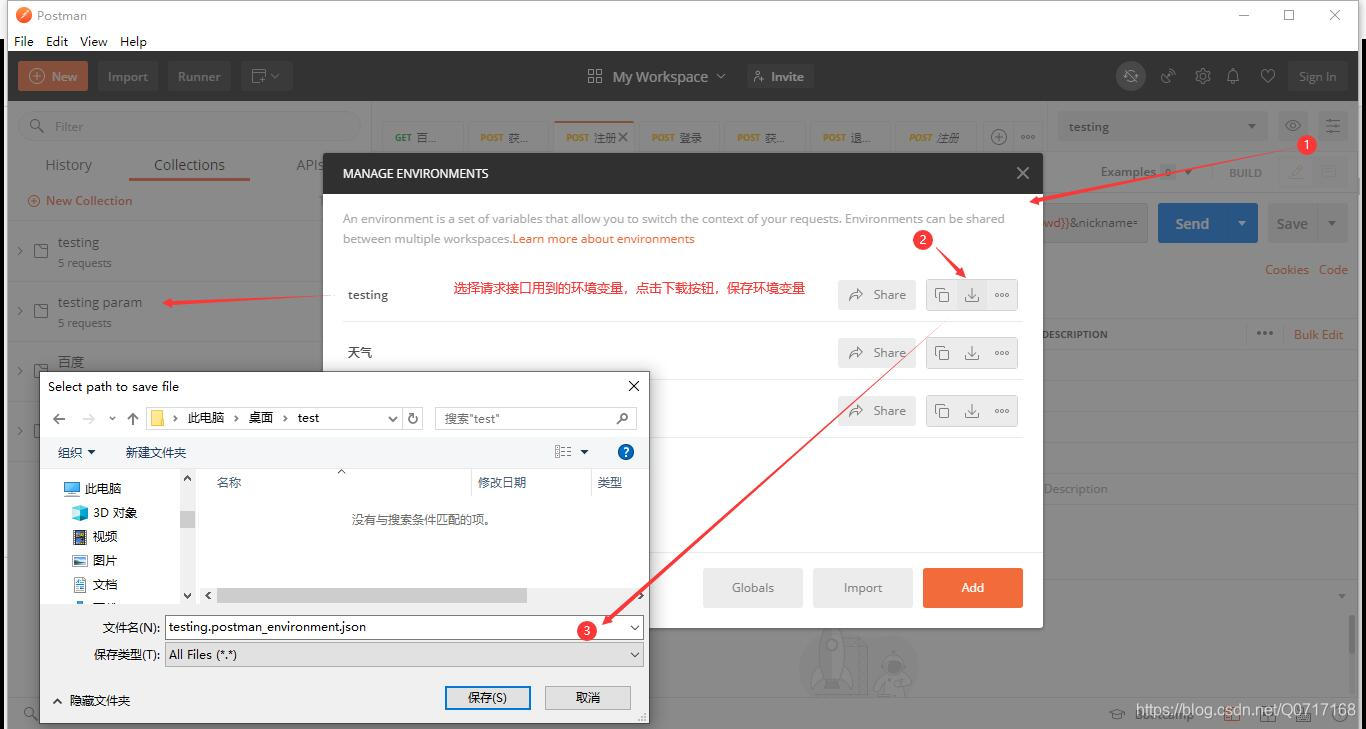Open the tab options ellipsis menu
The height and width of the screenshot is (729, 1366).
tap(1028, 137)
